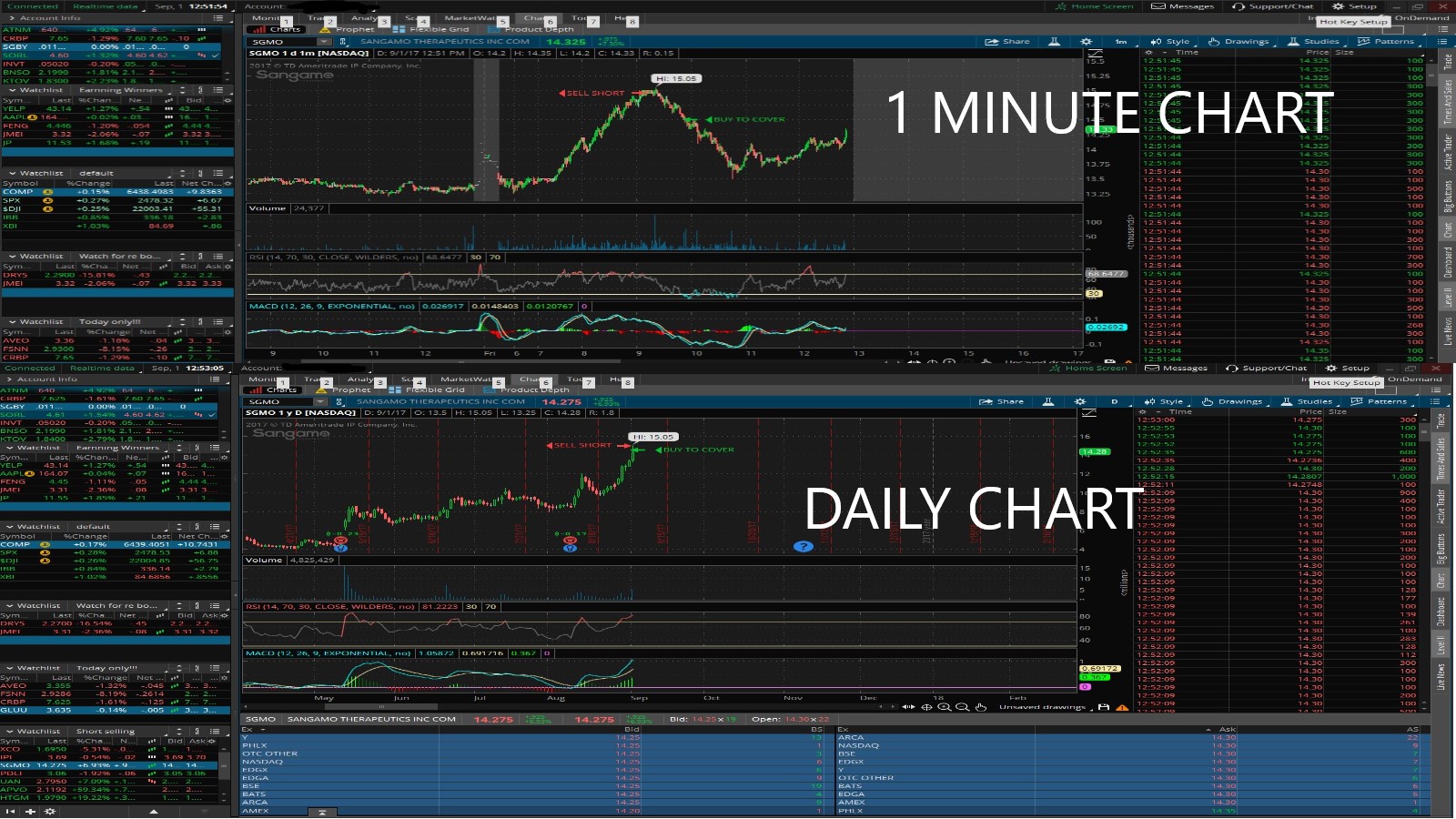Open the Studies menu in the 1-minute window

point(1313,42)
